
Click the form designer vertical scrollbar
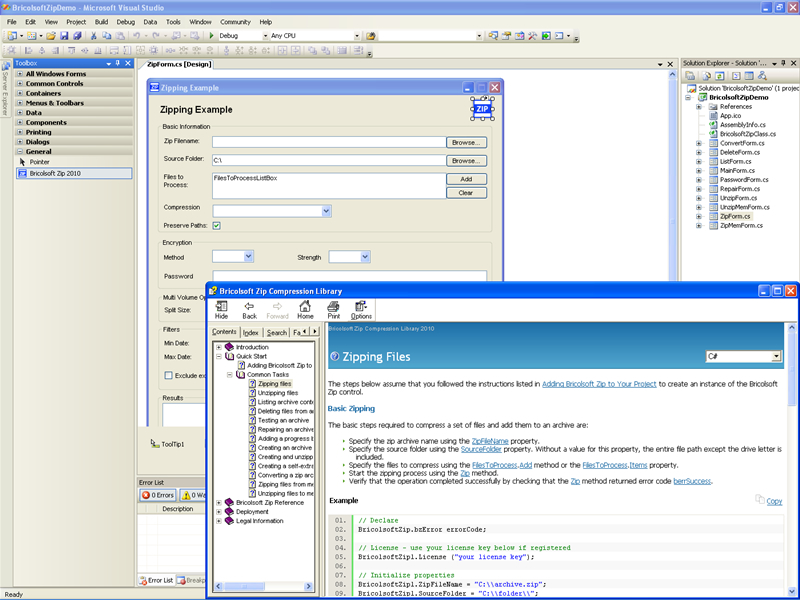coord(672,175)
